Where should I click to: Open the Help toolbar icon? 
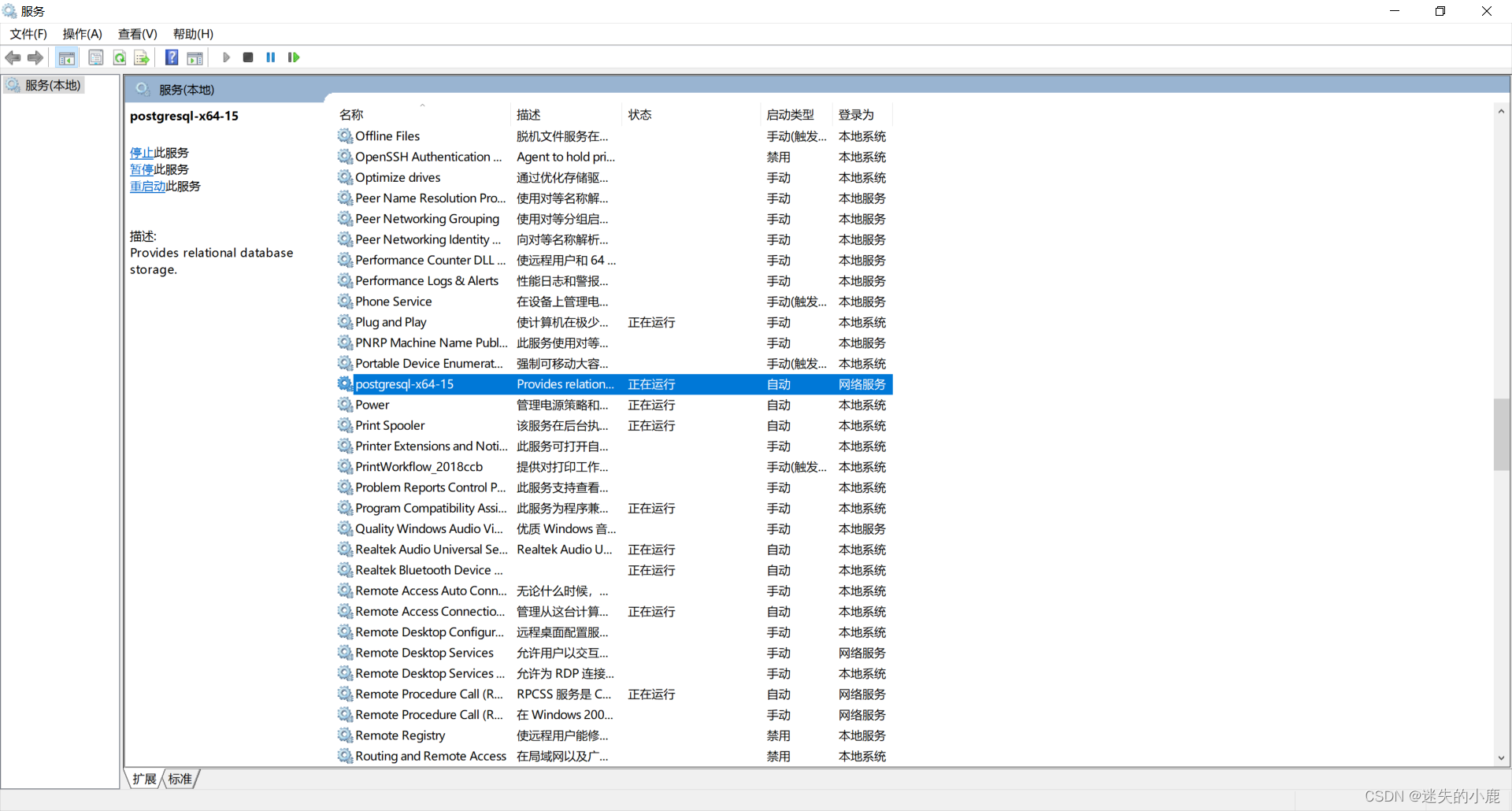click(x=172, y=57)
